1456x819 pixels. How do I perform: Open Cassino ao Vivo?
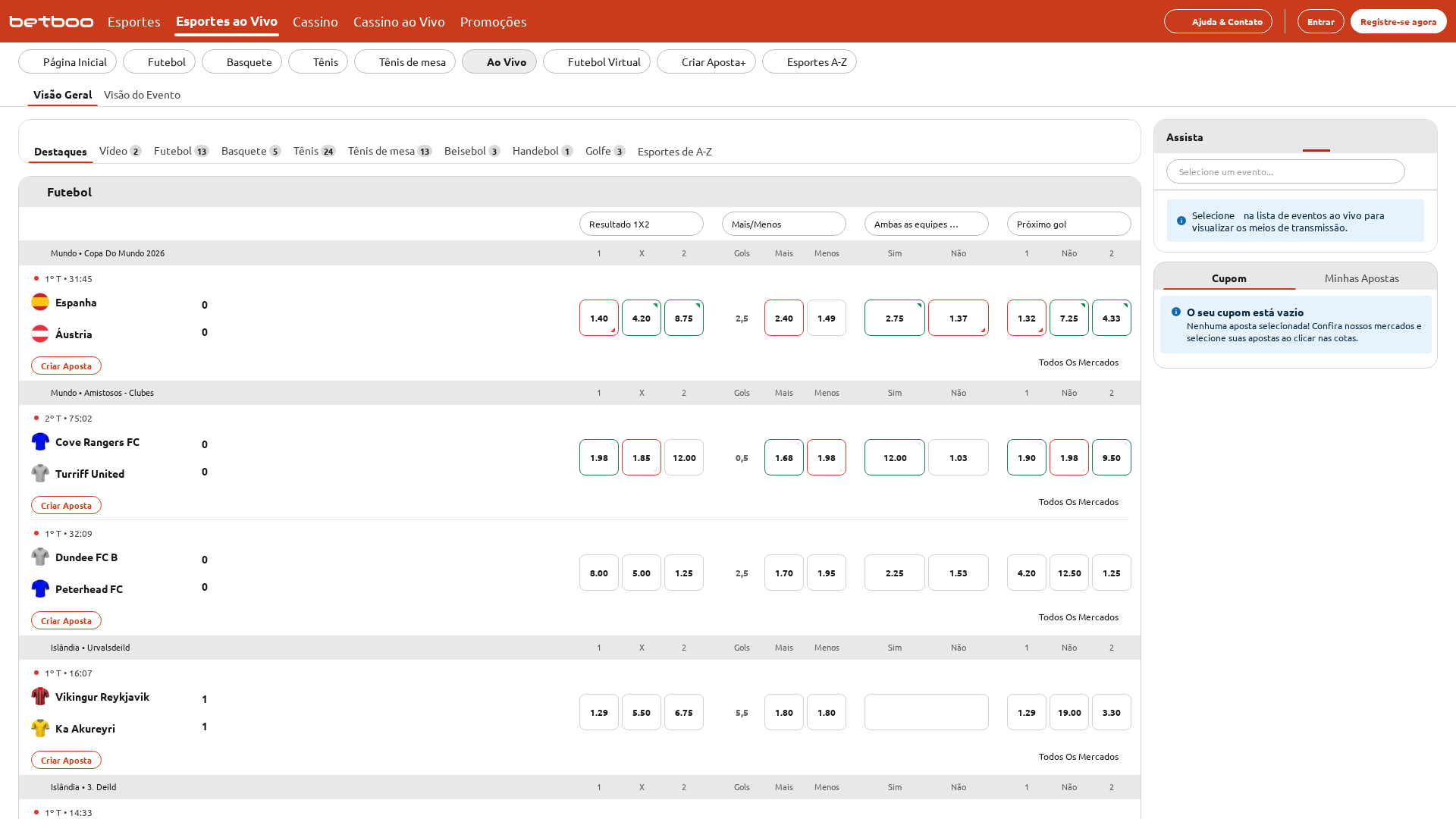tap(399, 21)
